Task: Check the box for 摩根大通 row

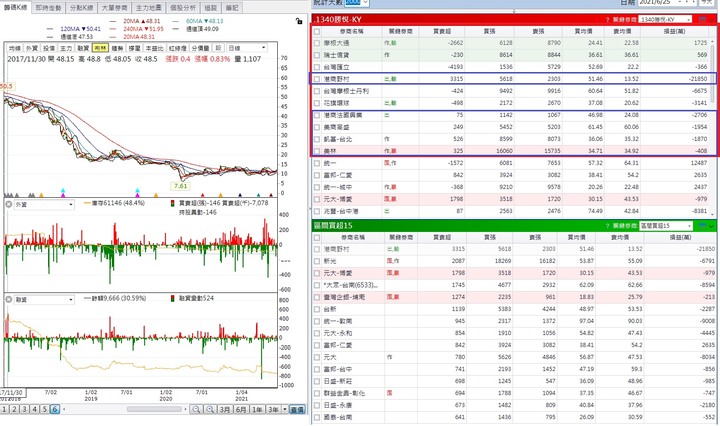Action: (x=317, y=43)
